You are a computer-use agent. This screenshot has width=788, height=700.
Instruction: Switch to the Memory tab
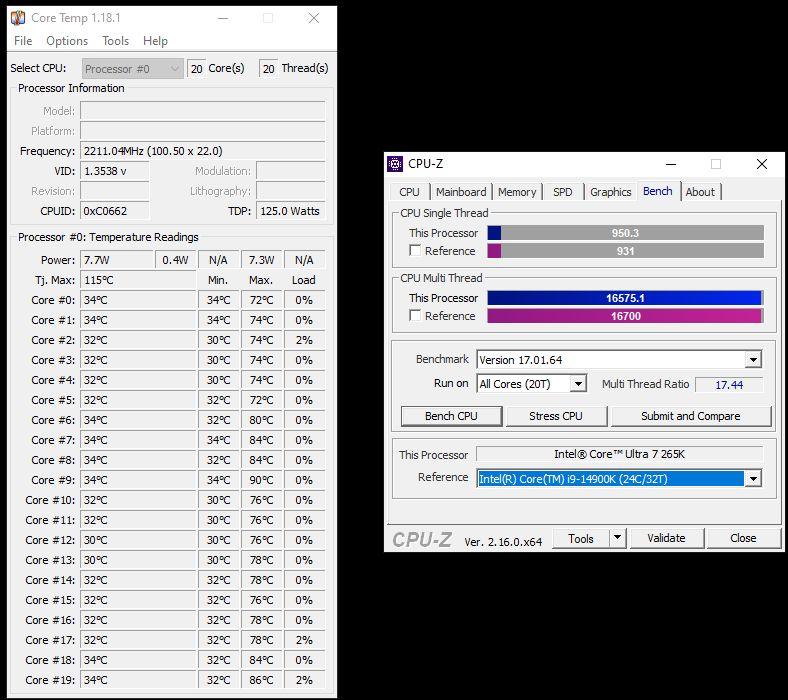(517, 192)
